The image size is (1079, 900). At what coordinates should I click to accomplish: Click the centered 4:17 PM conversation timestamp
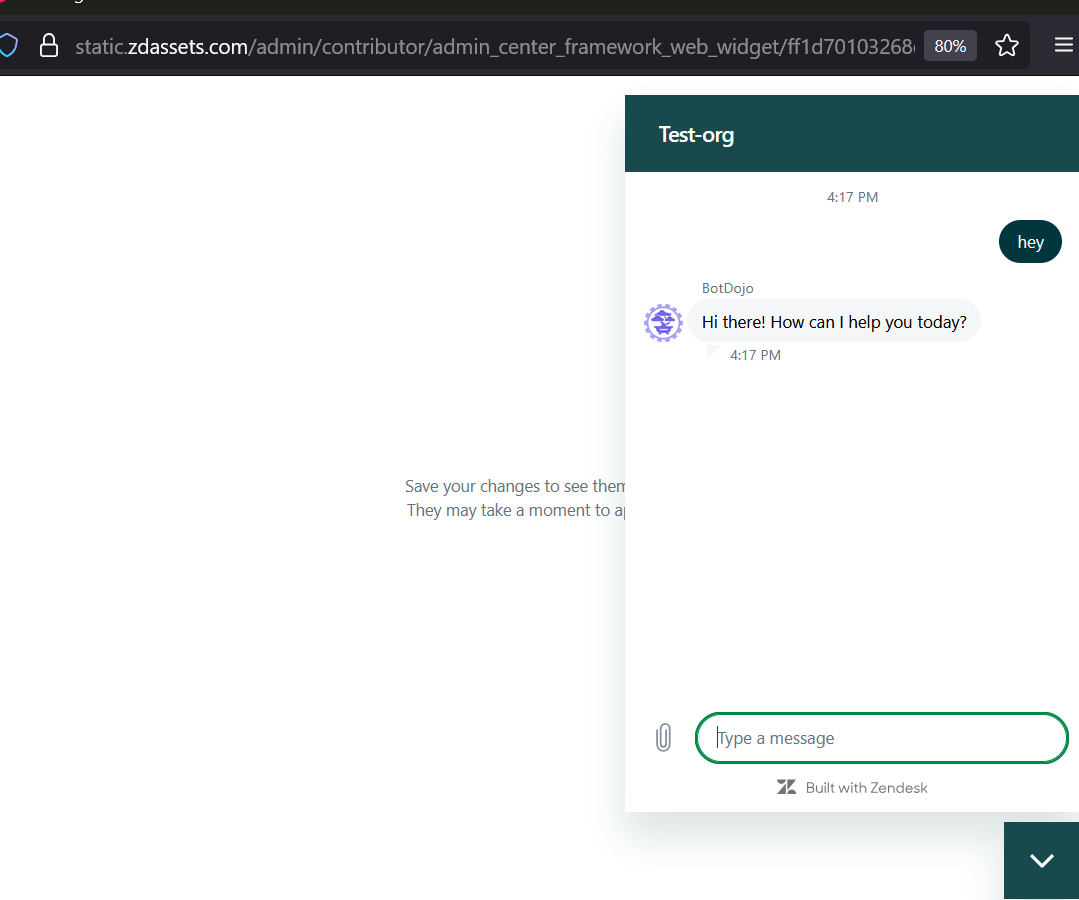point(852,197)
